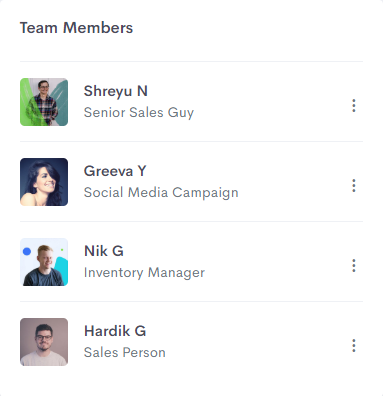Click the Team Members card title
The image size is (383, 396).
click(x=76, y=28)
